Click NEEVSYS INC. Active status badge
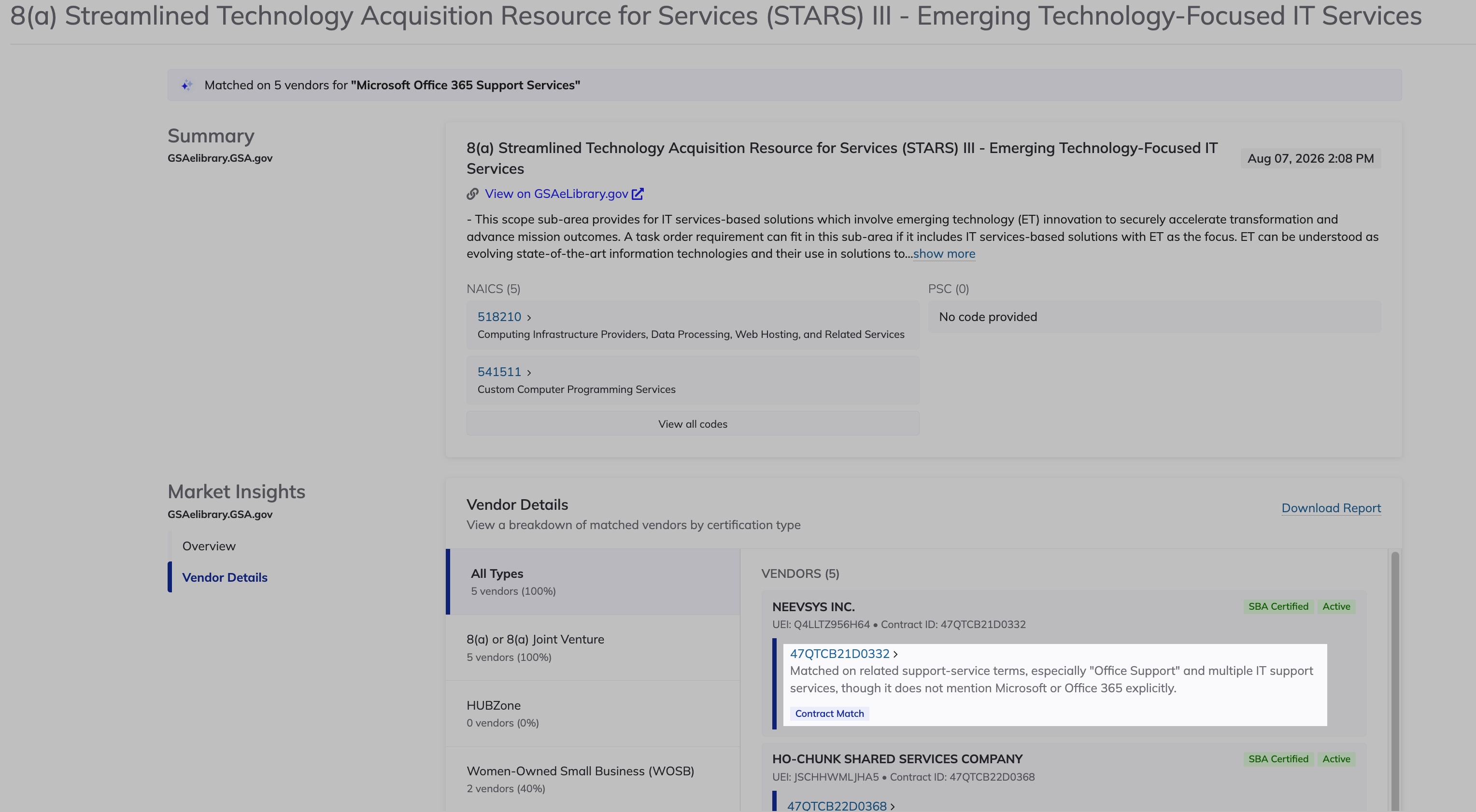This screenshot has width=1476, height=812. click(x=1335, y=606)
